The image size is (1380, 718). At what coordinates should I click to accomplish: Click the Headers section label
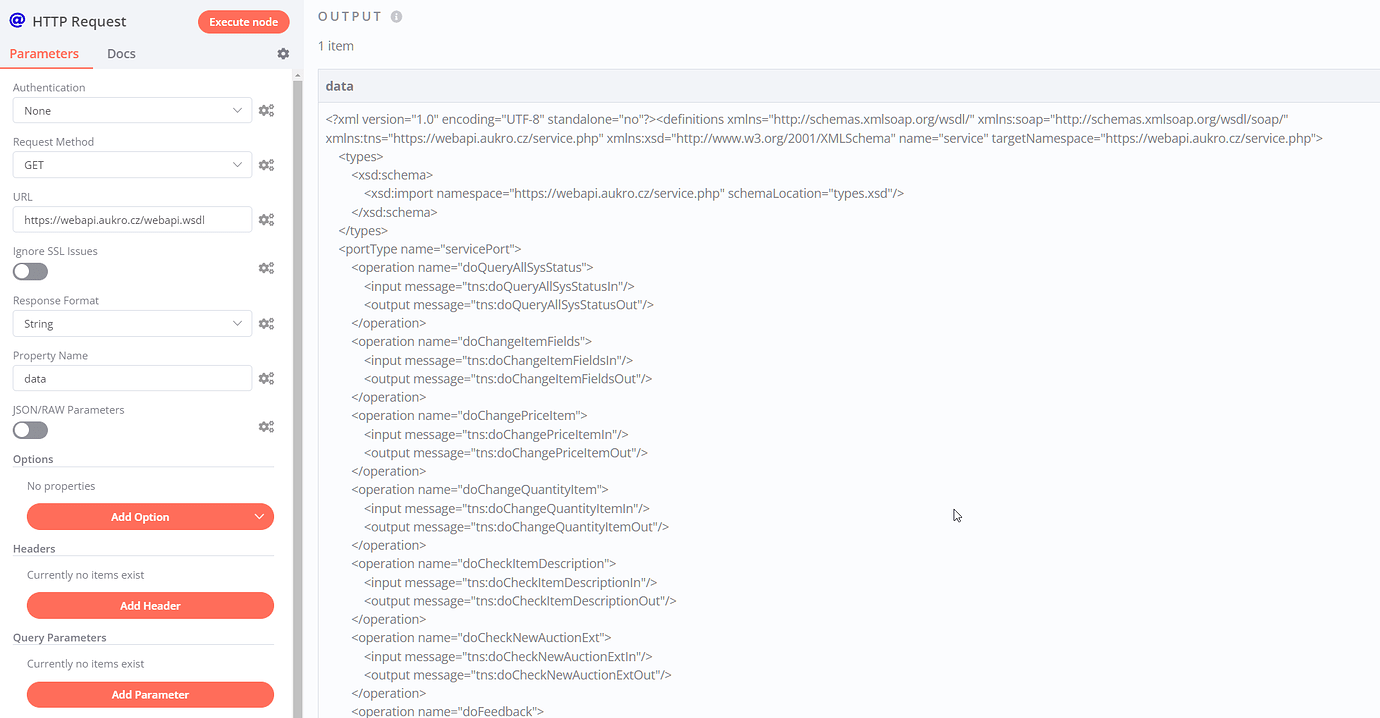(x=34, y=548)
